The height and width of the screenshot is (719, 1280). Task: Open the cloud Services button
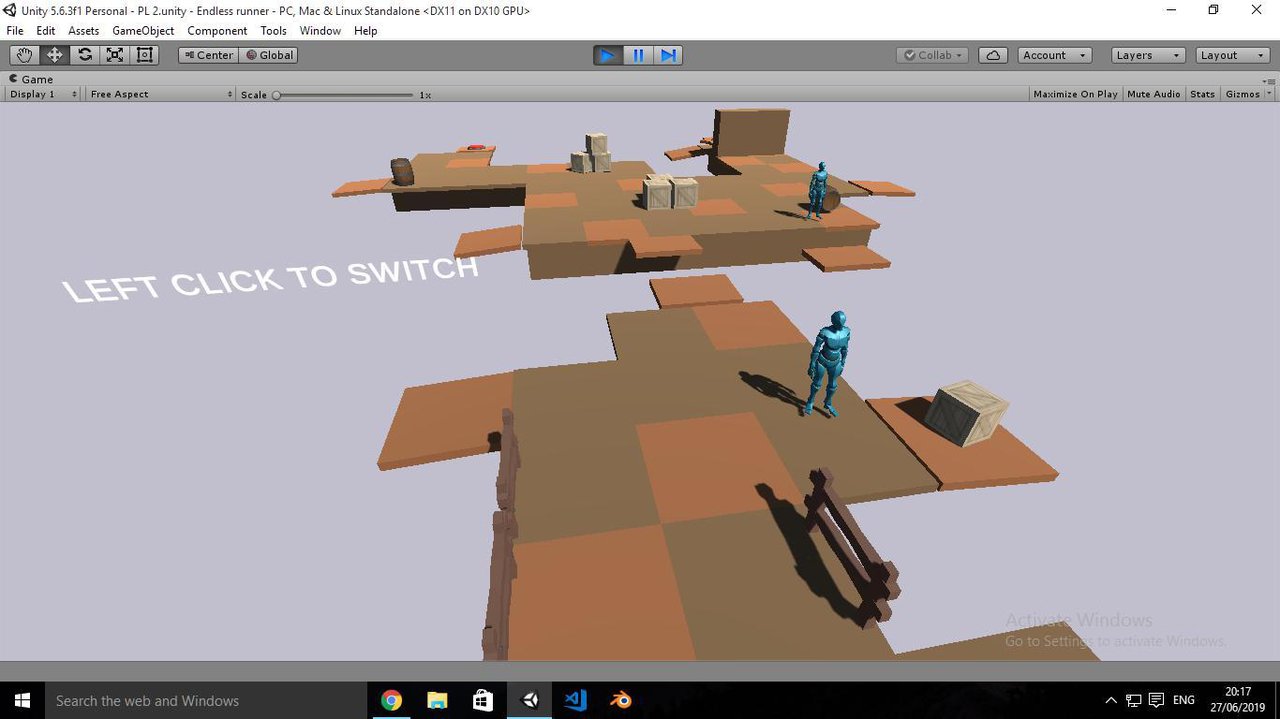[x=993, y=55]
